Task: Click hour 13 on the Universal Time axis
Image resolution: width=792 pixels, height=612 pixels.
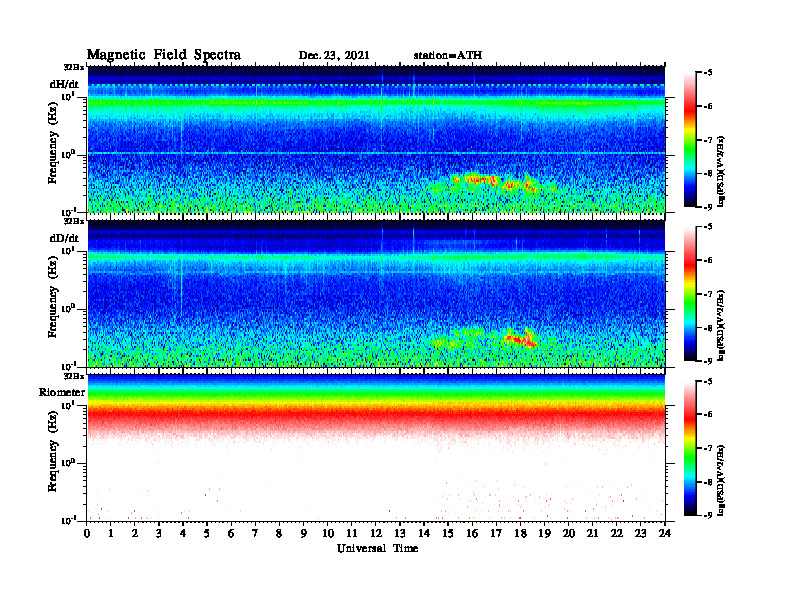Action: [x=400, y=533]
